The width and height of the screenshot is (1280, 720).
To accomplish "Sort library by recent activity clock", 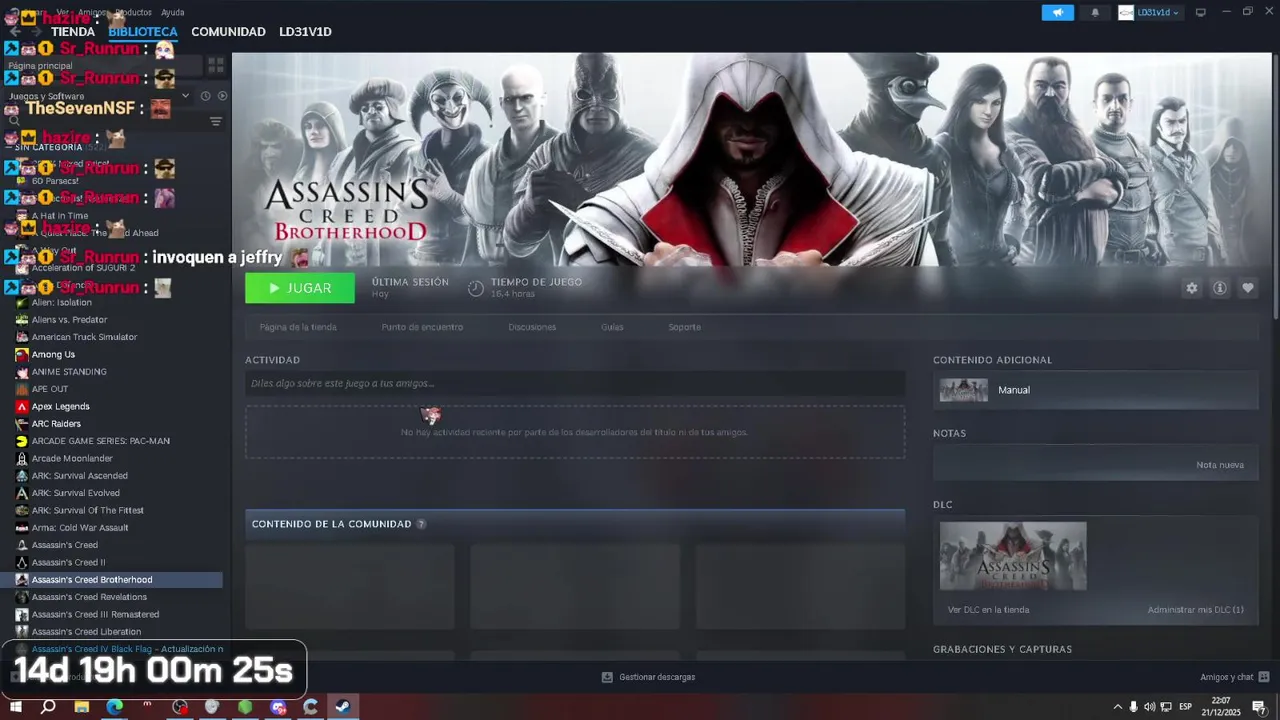I will click(x=205, y=96).
